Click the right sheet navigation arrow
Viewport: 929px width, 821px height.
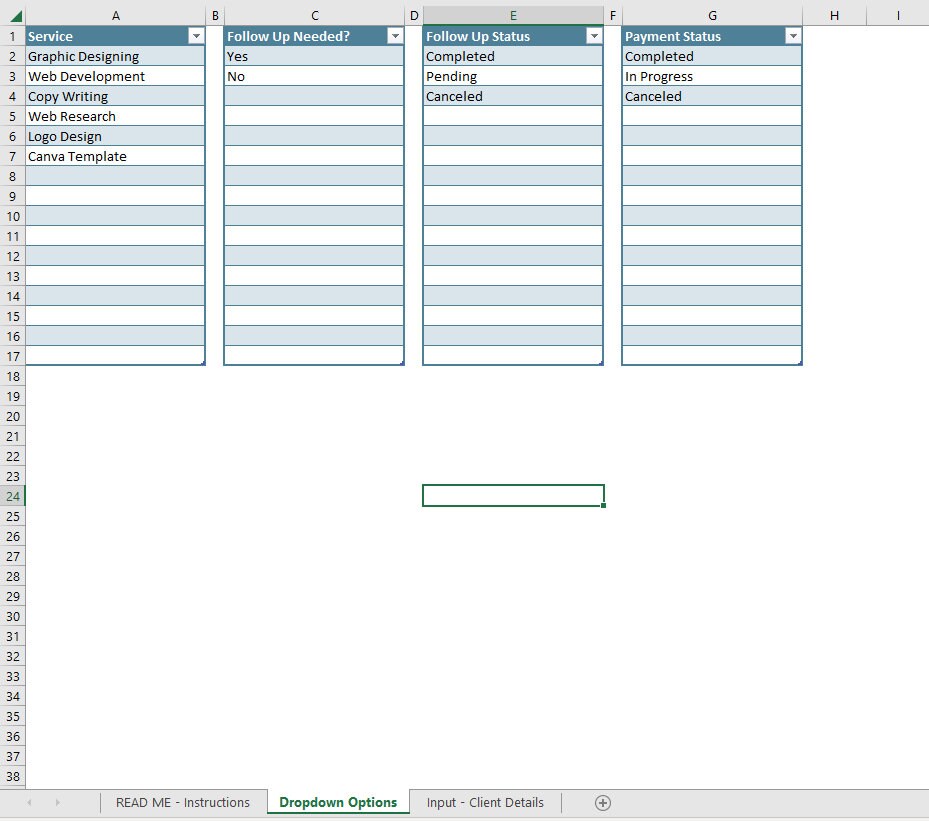57,802
